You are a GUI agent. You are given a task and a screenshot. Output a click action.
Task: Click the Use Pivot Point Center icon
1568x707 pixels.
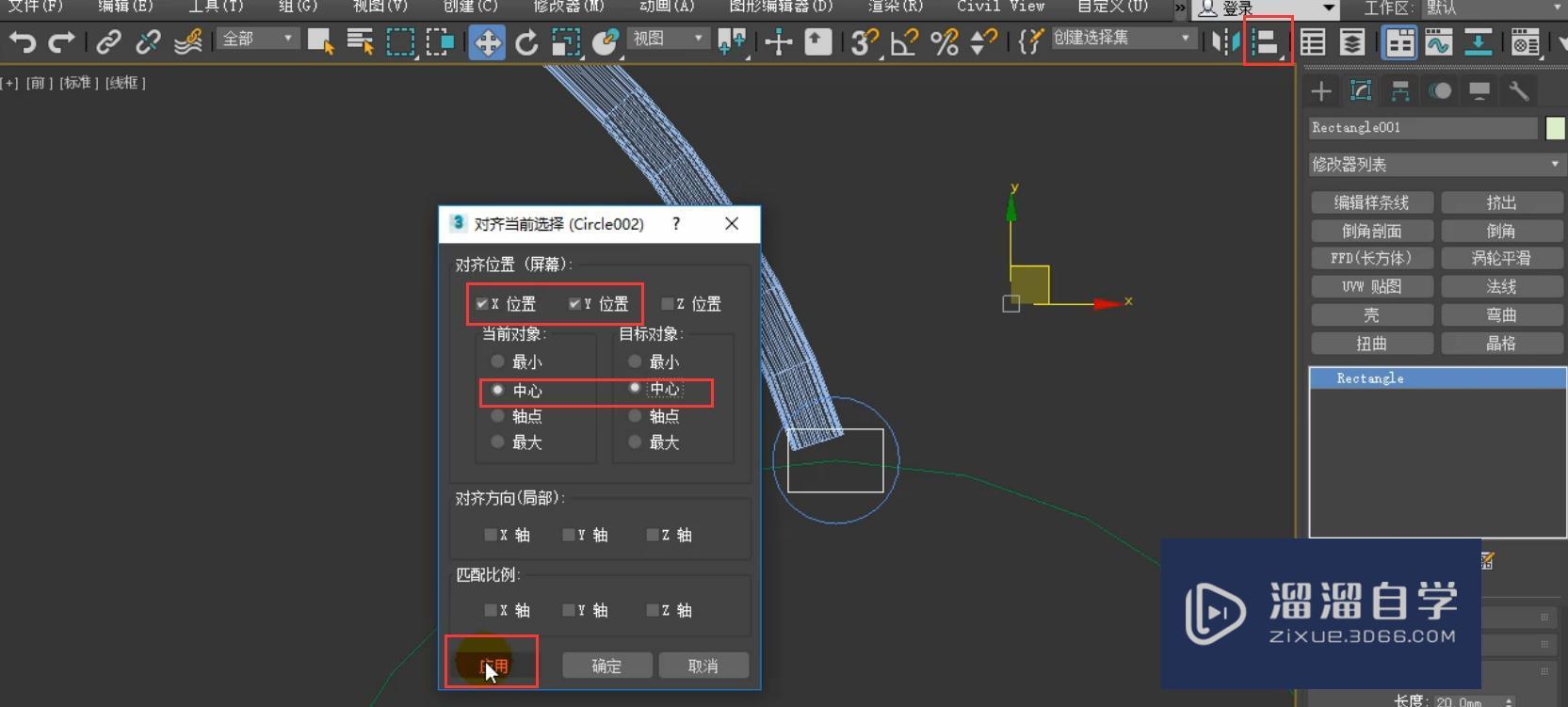point(732,42)
